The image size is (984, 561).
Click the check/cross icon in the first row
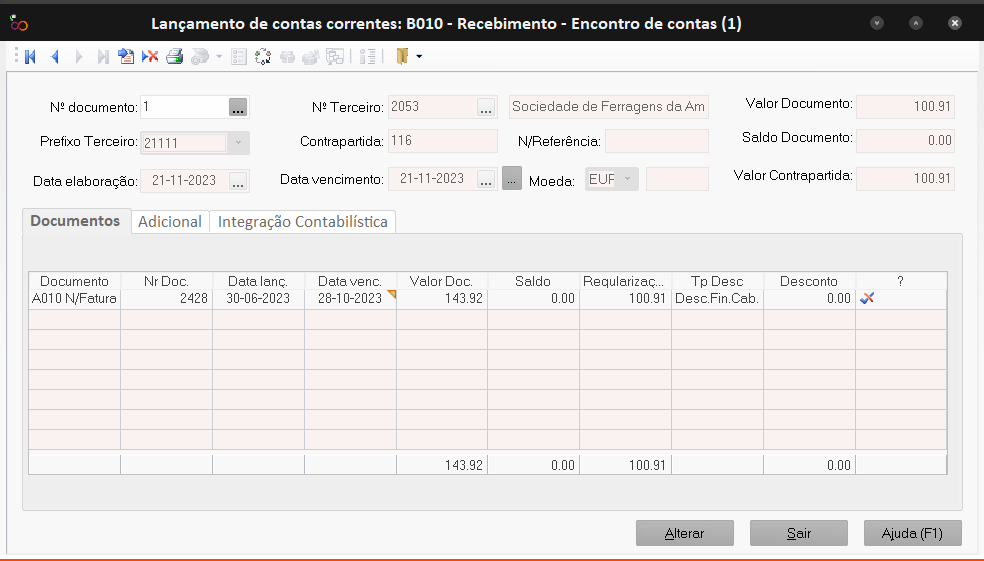tap(867, 299)
